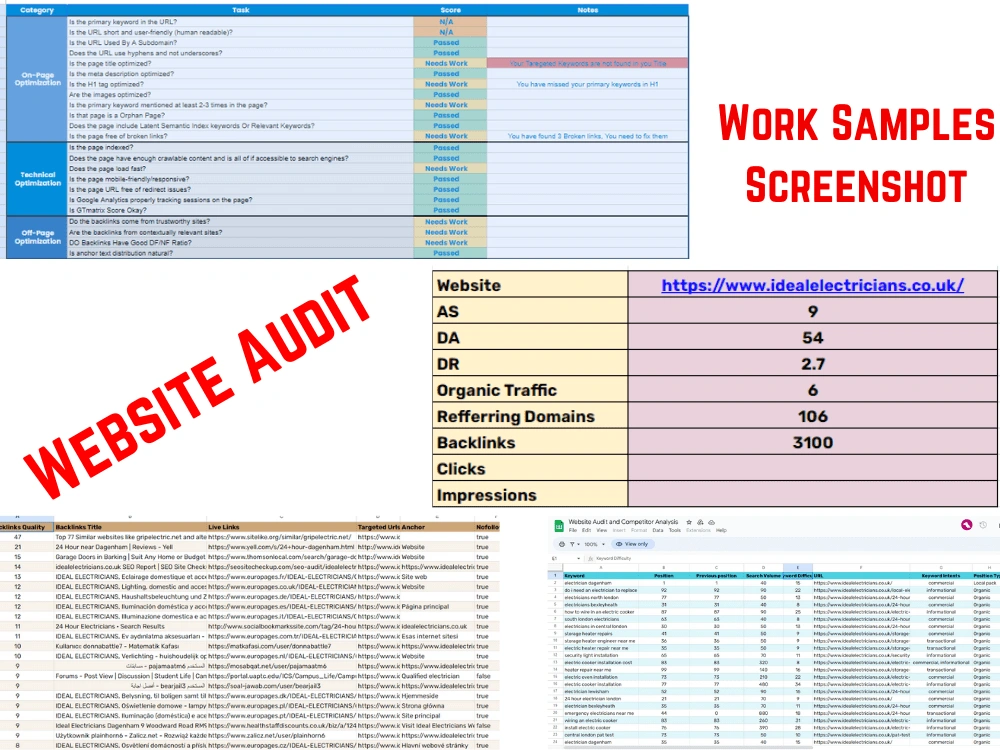The width and height of the screenshot is (1000, 750).
Task: Open the idealelectricians.co.uk website link
Action: click(812, 285)
